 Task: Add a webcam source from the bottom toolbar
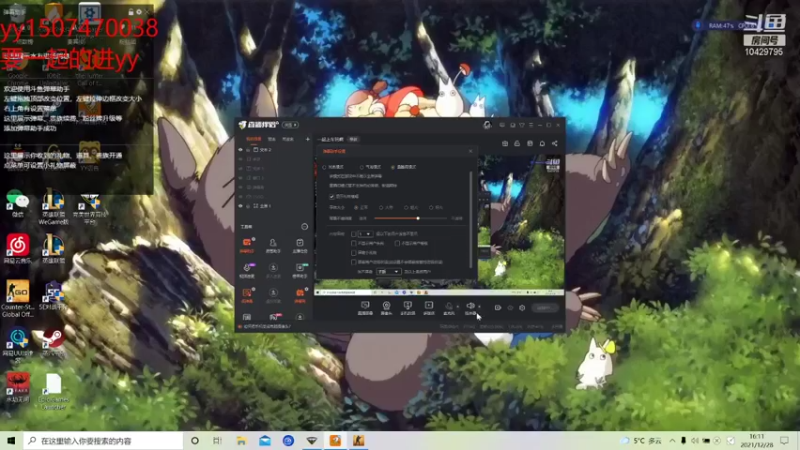click(386, 308)
